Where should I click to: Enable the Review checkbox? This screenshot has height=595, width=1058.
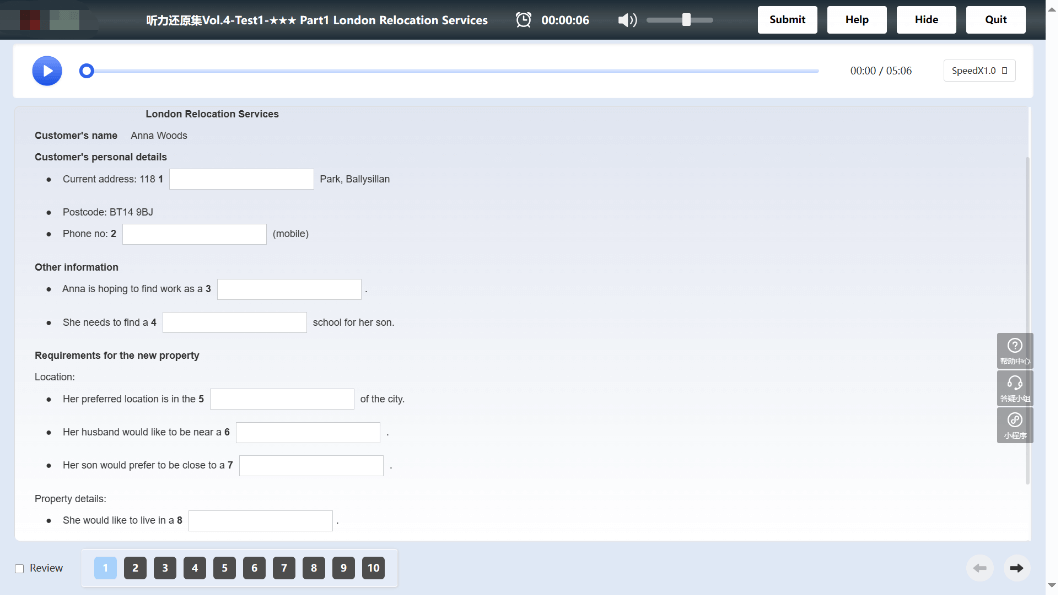pyautogui.click(x=20, y=569)
